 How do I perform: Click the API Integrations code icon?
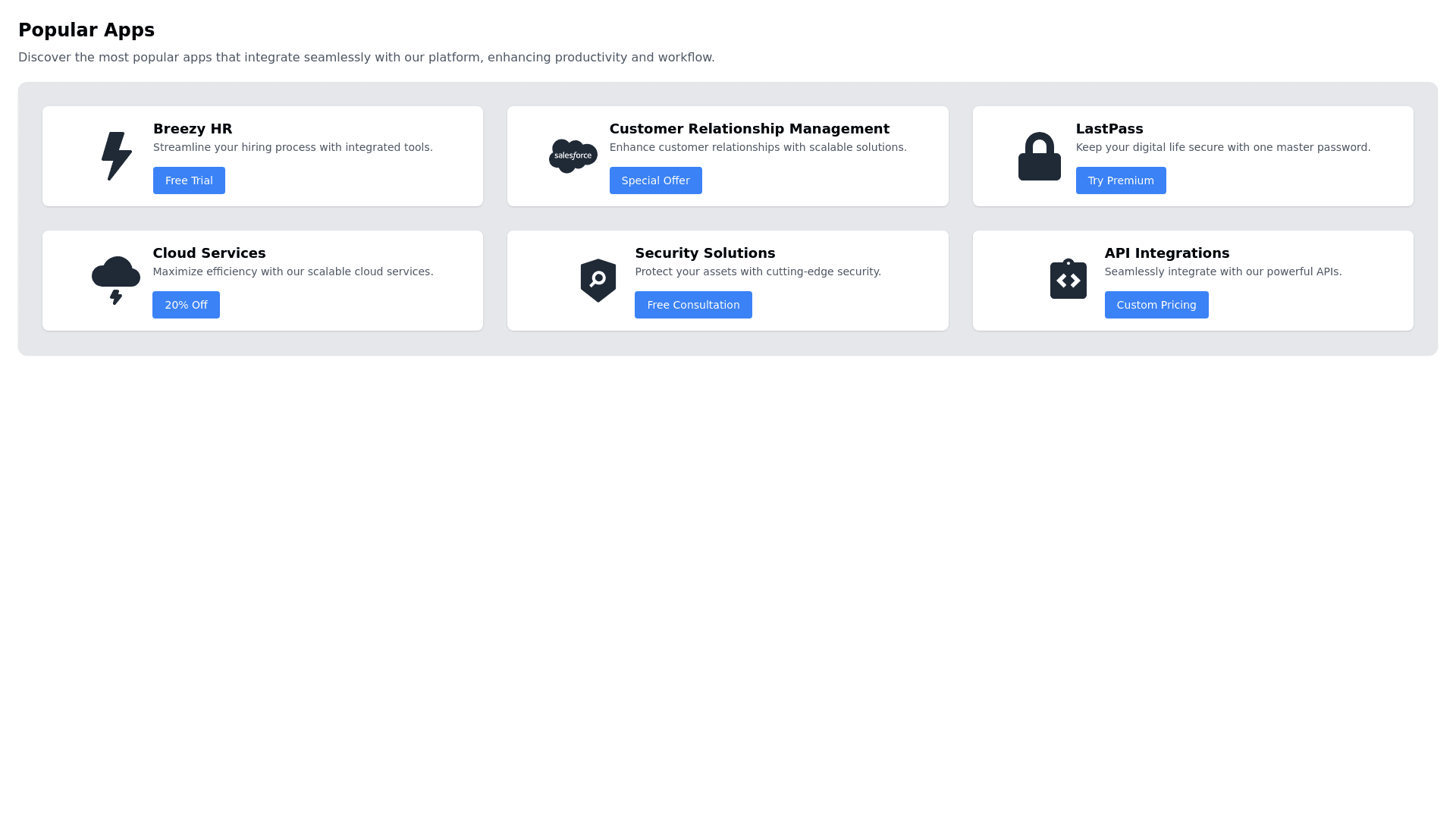(1068, 280)
